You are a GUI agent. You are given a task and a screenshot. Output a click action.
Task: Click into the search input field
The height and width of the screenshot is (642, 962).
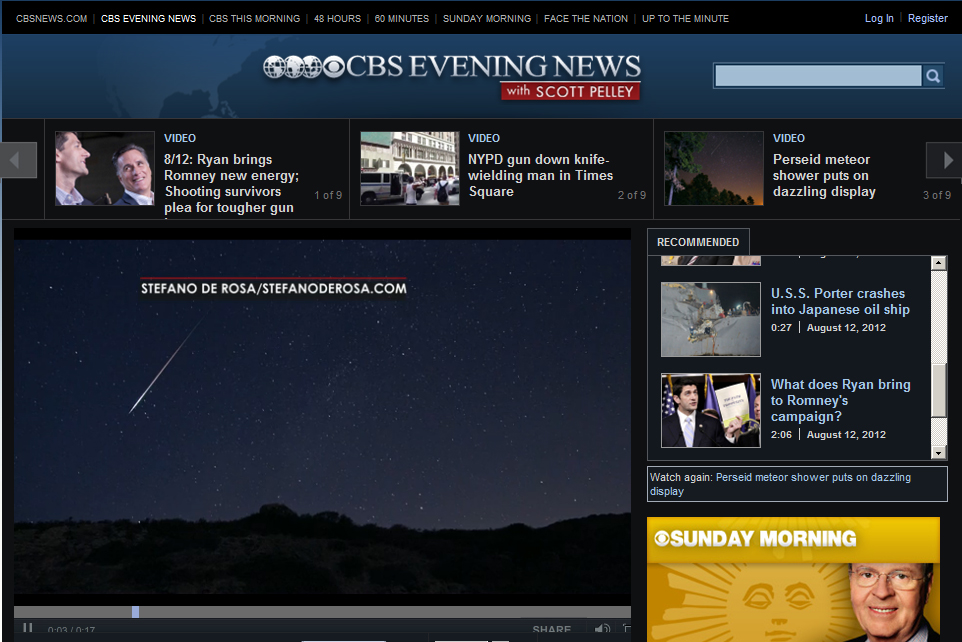point(818,76)
